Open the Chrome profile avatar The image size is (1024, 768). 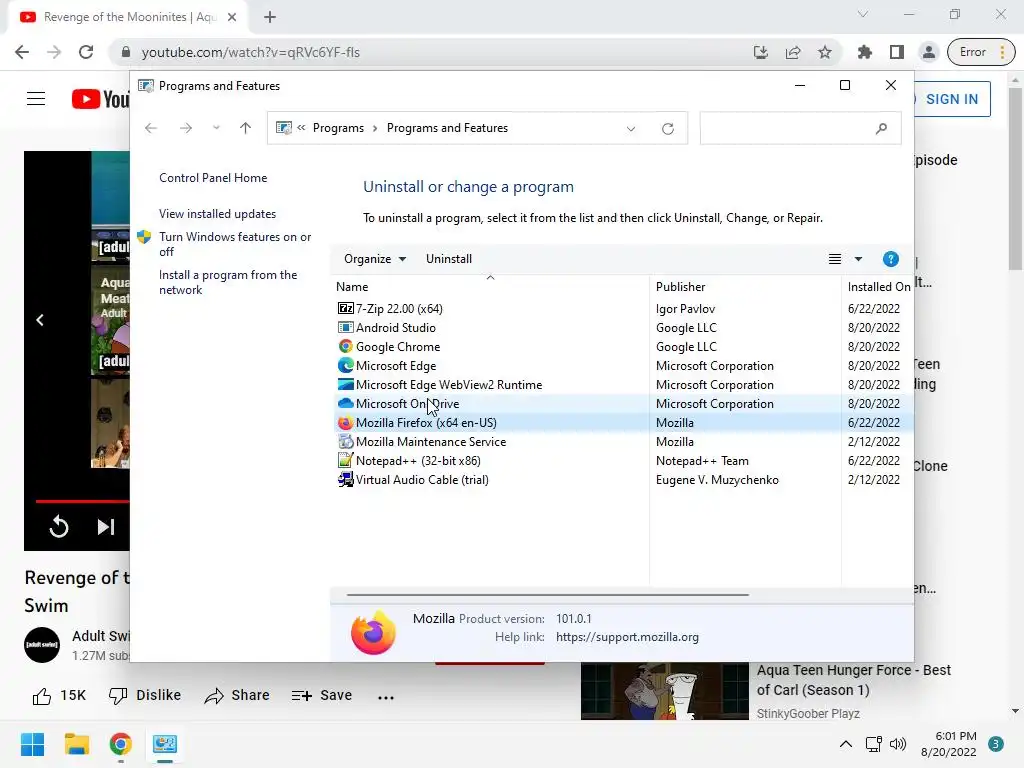pyautogui.click(x=928, y=52)
